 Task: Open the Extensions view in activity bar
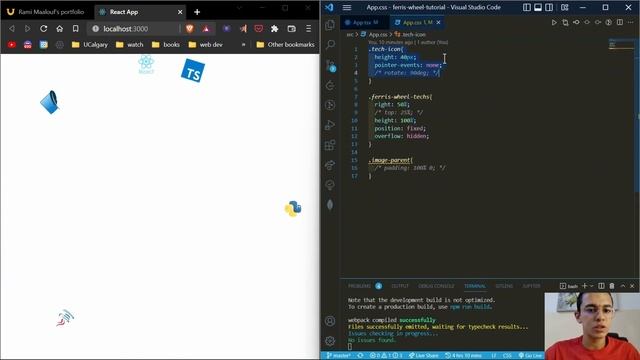click(x=330, y=145)
